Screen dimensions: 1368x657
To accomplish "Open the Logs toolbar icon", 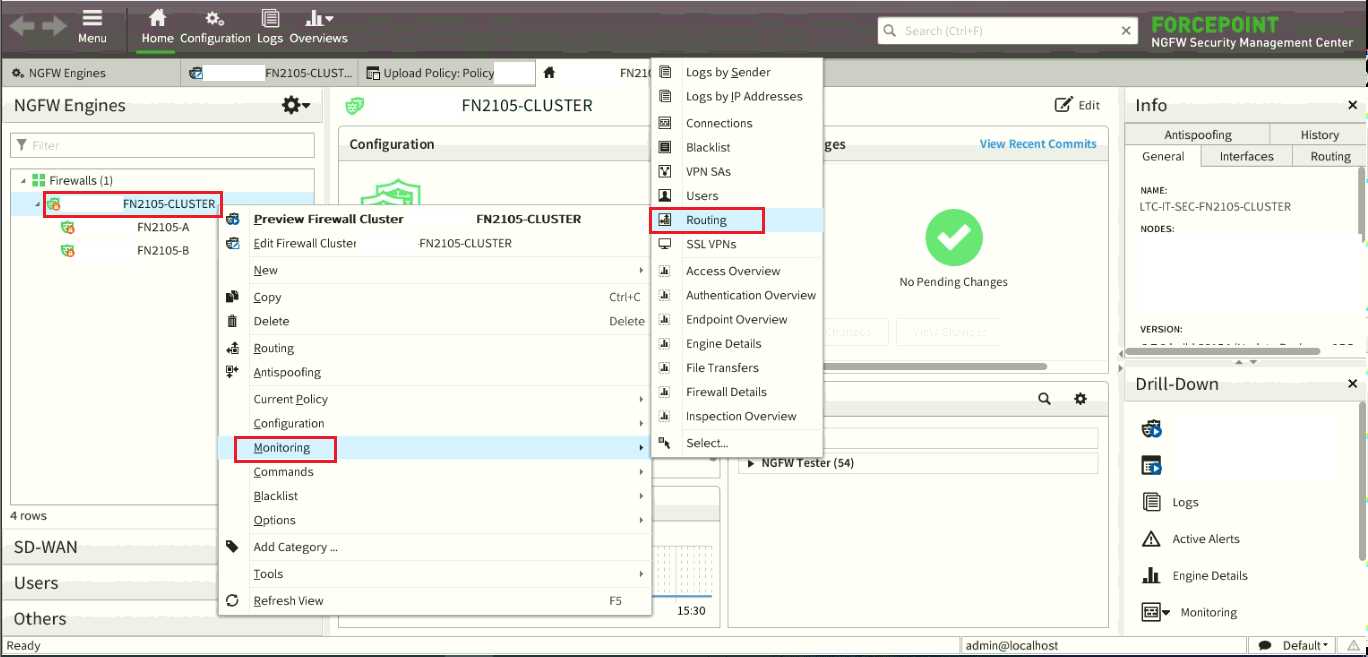I will click(x=269, y=19).
